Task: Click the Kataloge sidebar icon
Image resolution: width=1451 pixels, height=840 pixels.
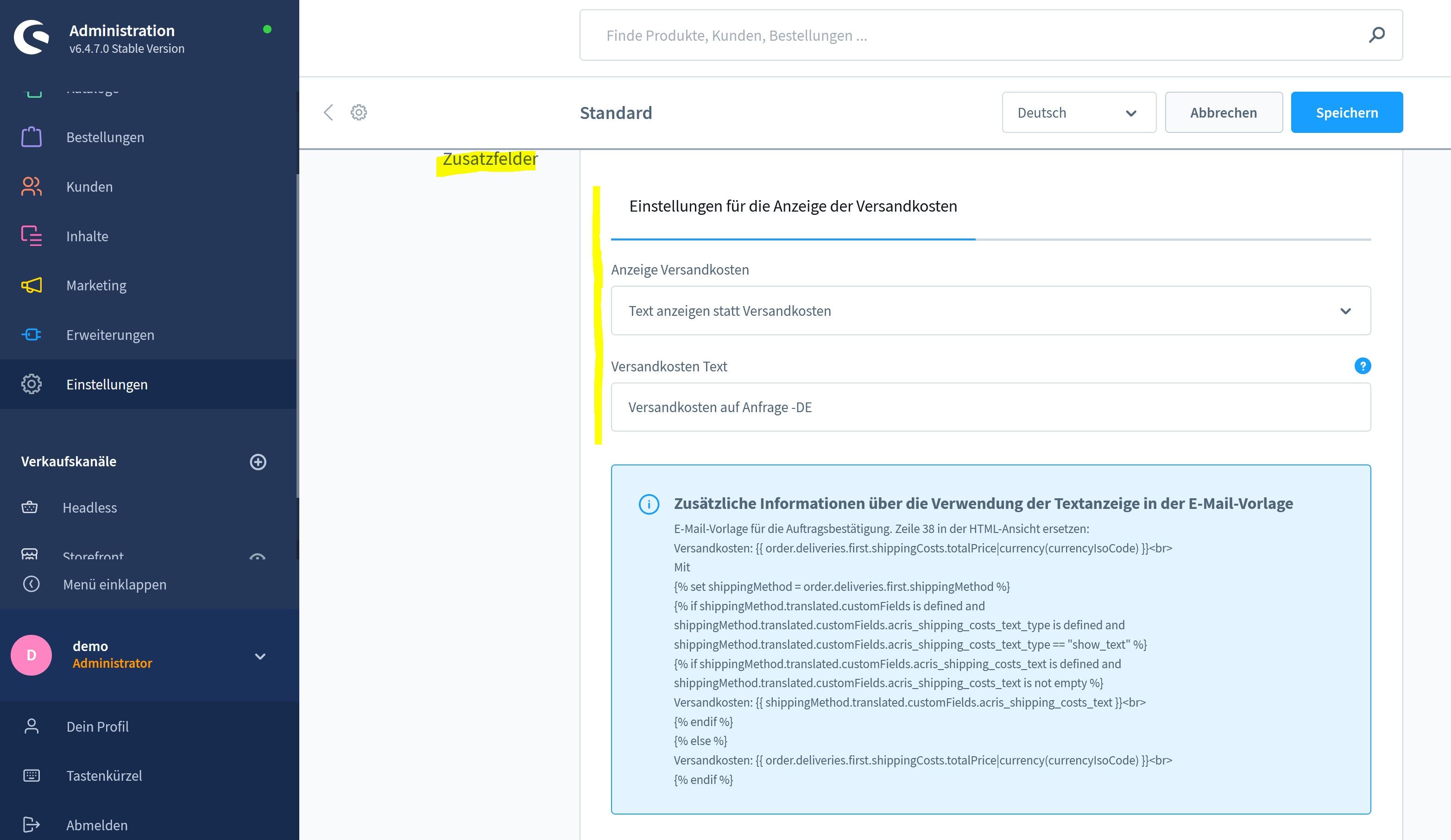Action: (x=31, y=88)
